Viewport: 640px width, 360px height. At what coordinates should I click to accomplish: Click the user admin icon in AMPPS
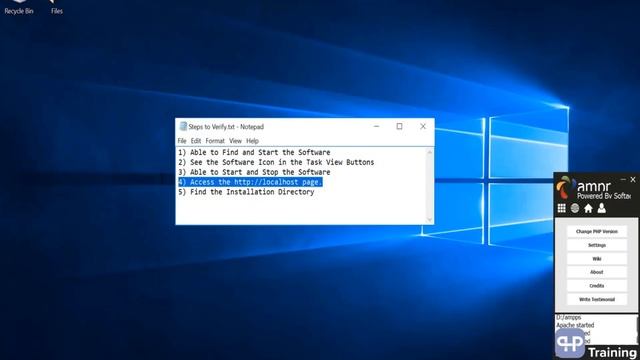point(602,209)
